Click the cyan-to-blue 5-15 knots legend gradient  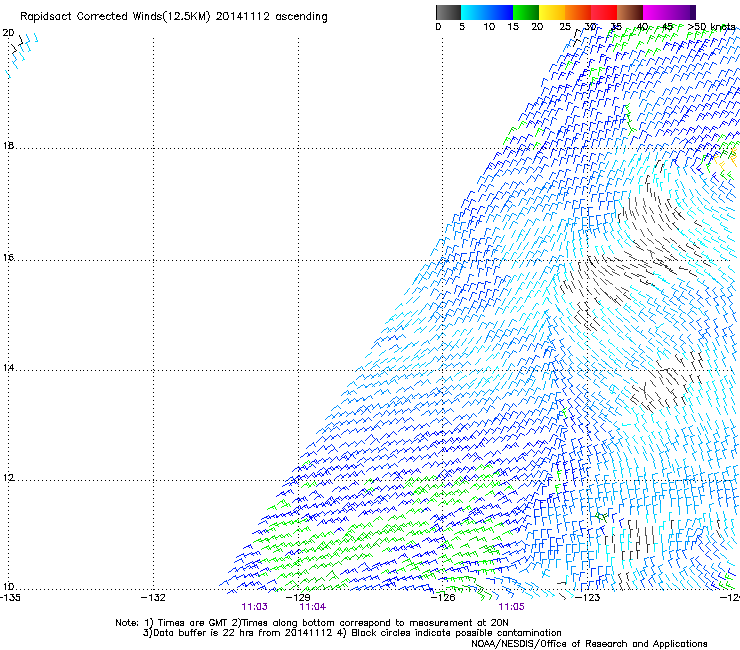click(487, 12)
